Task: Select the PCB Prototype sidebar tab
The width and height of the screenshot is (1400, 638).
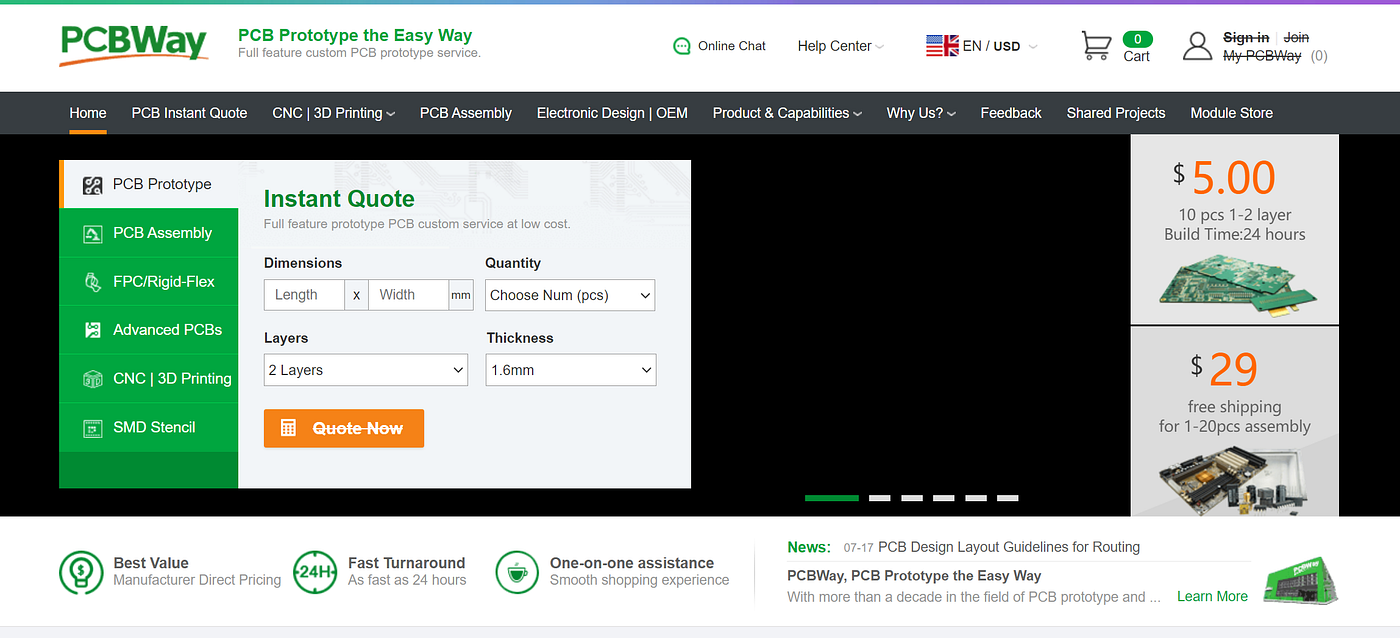Action: click(x=149, y=184)
